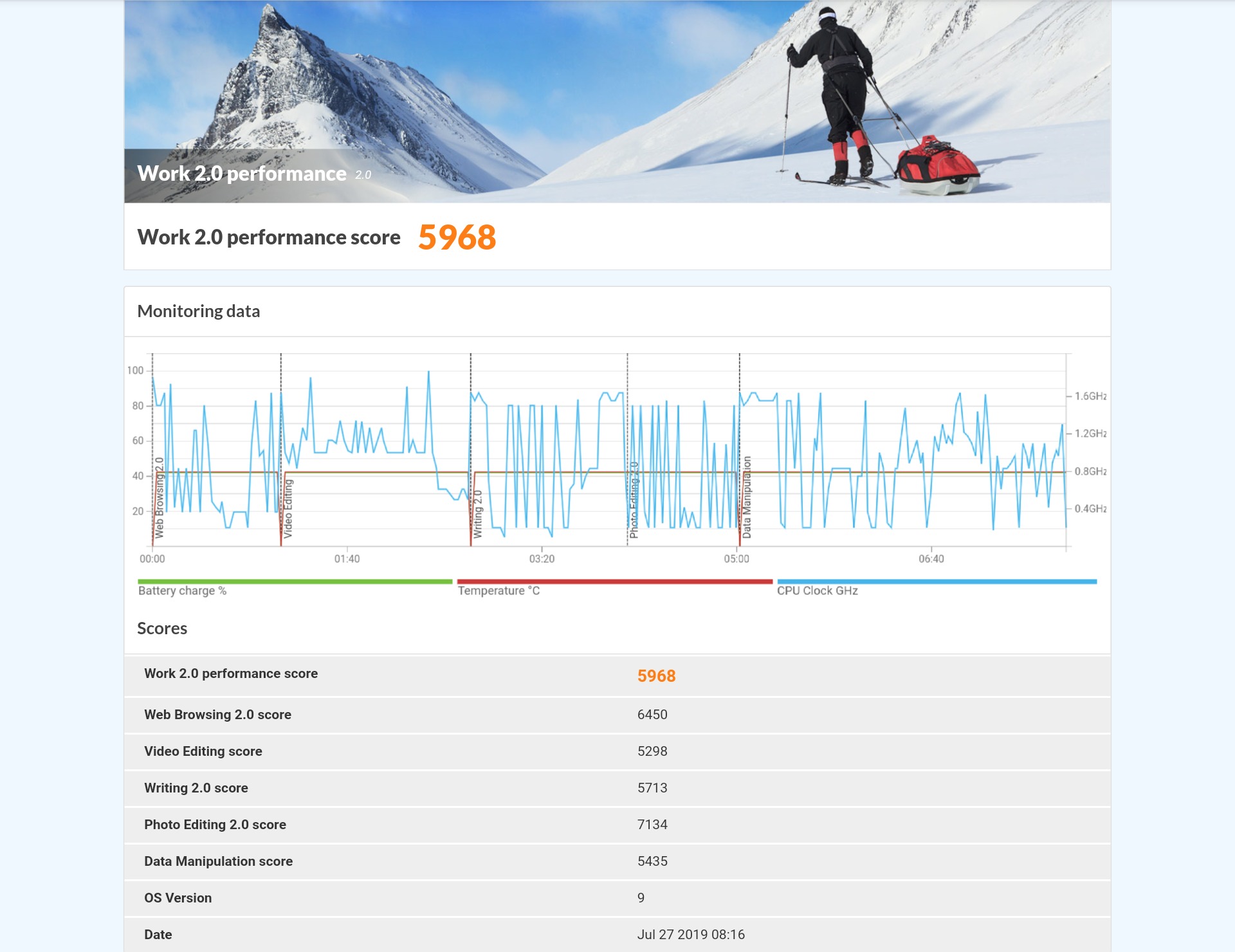The height and width of the screenshot is (952, 1235).
Task: Click the Jul 27 2019 08:16 date
Action: tap(691, 935)
